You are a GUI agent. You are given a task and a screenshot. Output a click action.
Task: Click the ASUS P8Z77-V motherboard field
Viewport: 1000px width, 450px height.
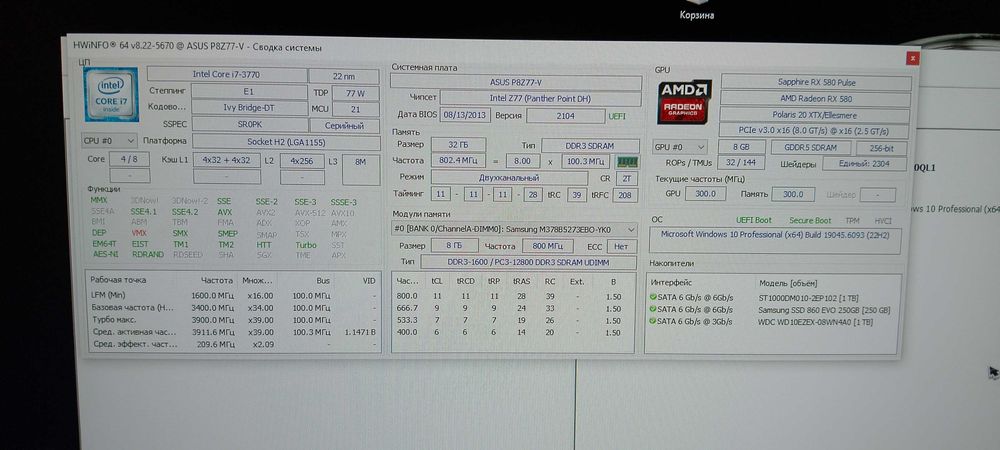515,83
